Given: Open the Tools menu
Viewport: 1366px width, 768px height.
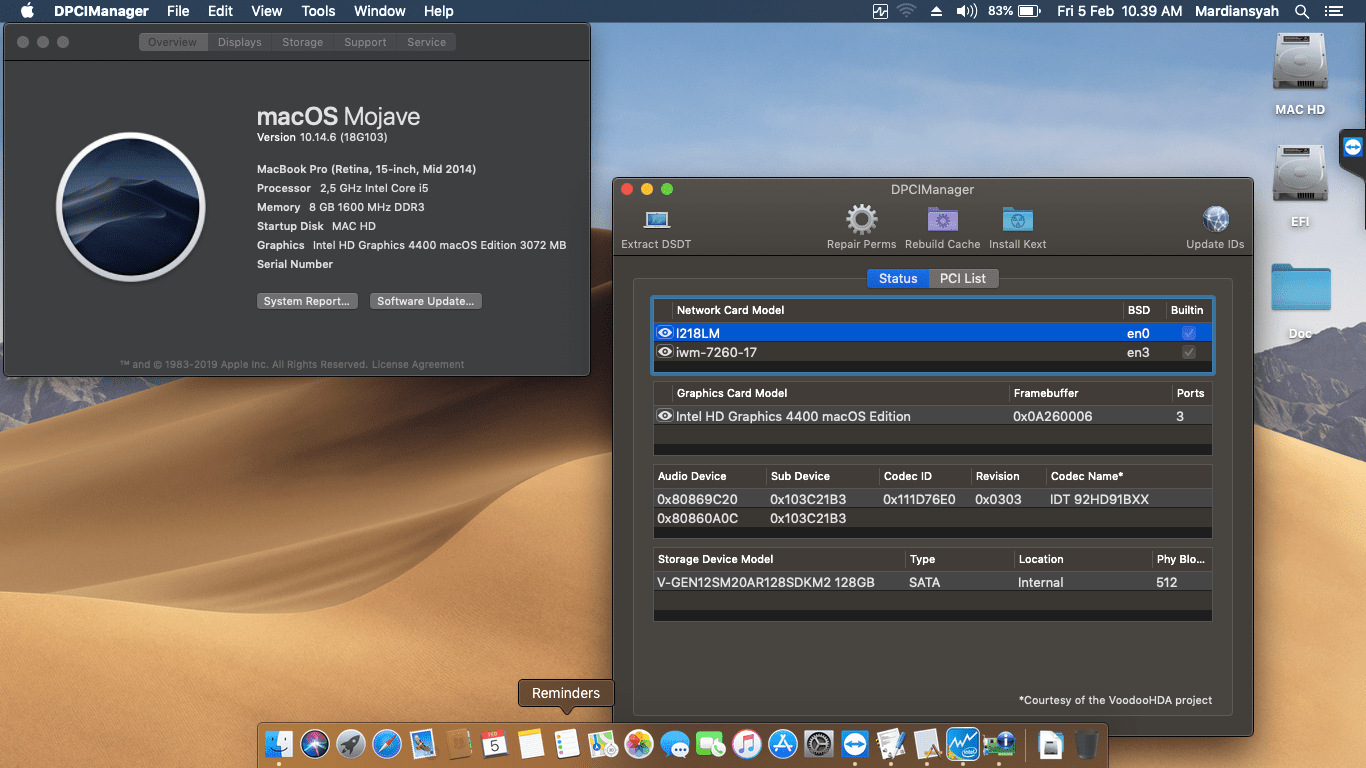Looking at the screenshot, I should click(318, 11).
